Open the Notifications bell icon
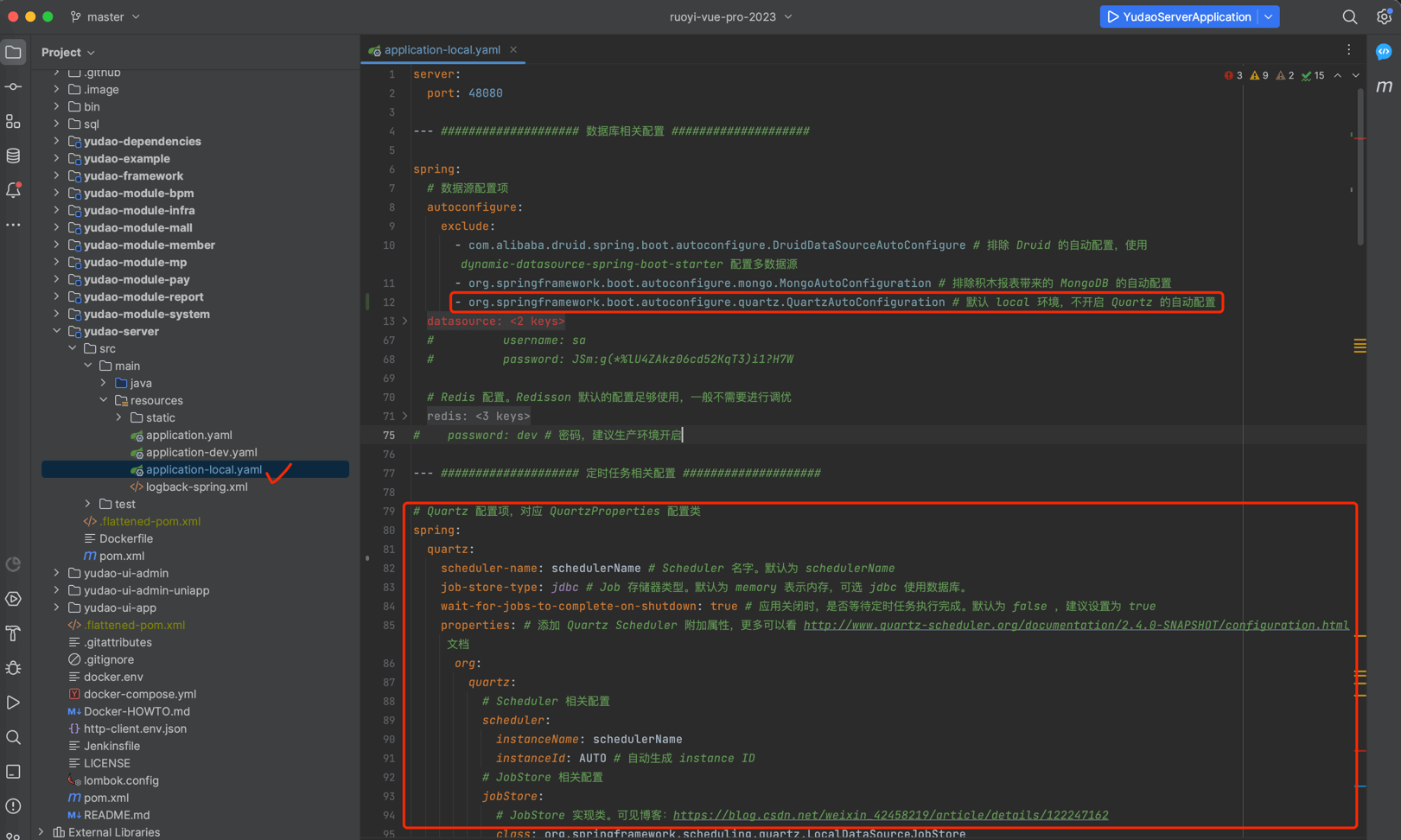 coord(14,190)
